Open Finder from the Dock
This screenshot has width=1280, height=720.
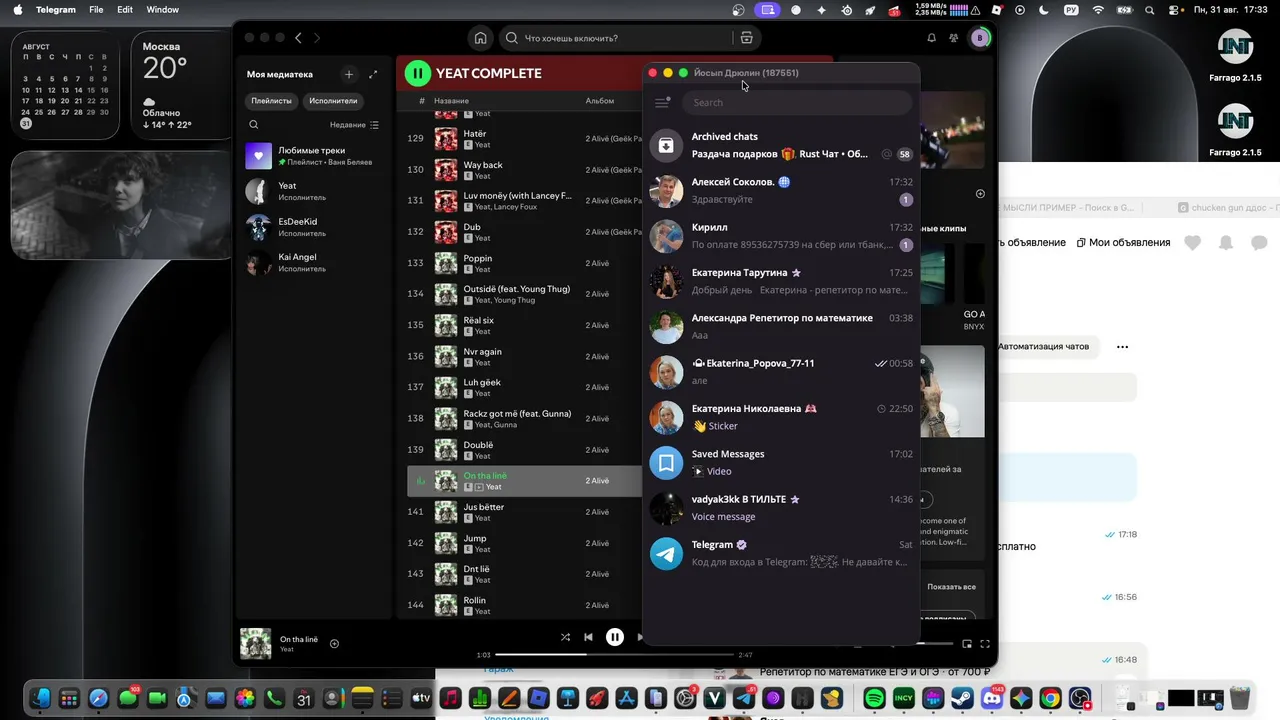(x=39, y=699)
